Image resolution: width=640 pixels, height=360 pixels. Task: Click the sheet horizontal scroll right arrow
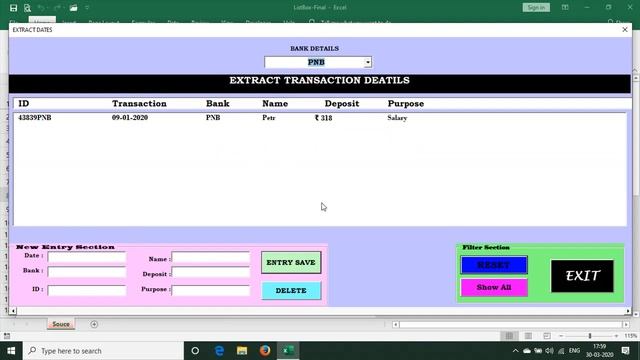point(626,324)
